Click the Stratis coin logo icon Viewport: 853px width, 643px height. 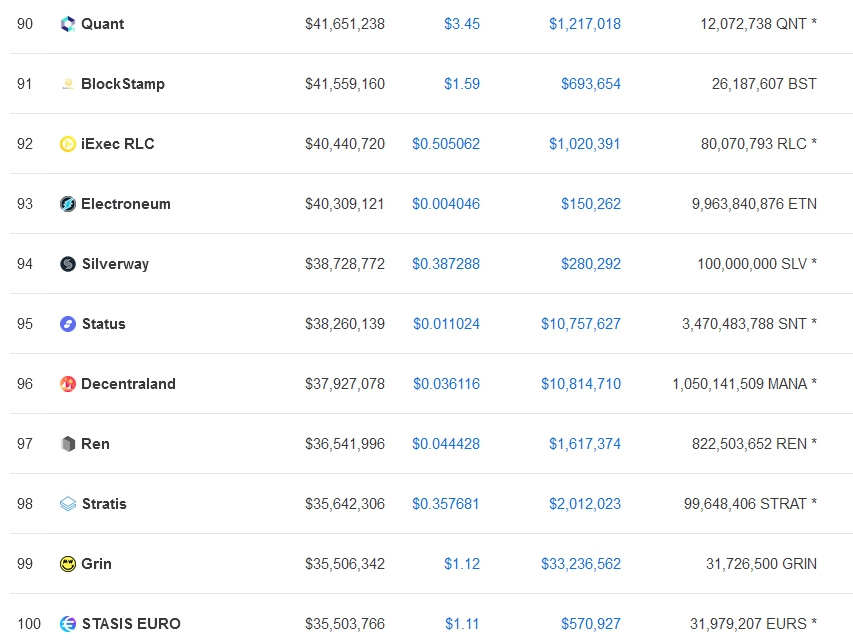coord(67,504)
